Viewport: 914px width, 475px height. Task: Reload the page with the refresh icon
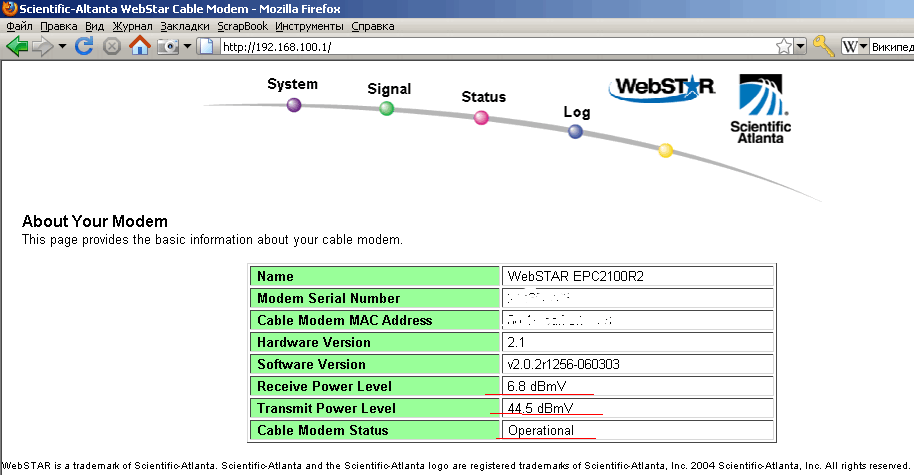(85, 46)
